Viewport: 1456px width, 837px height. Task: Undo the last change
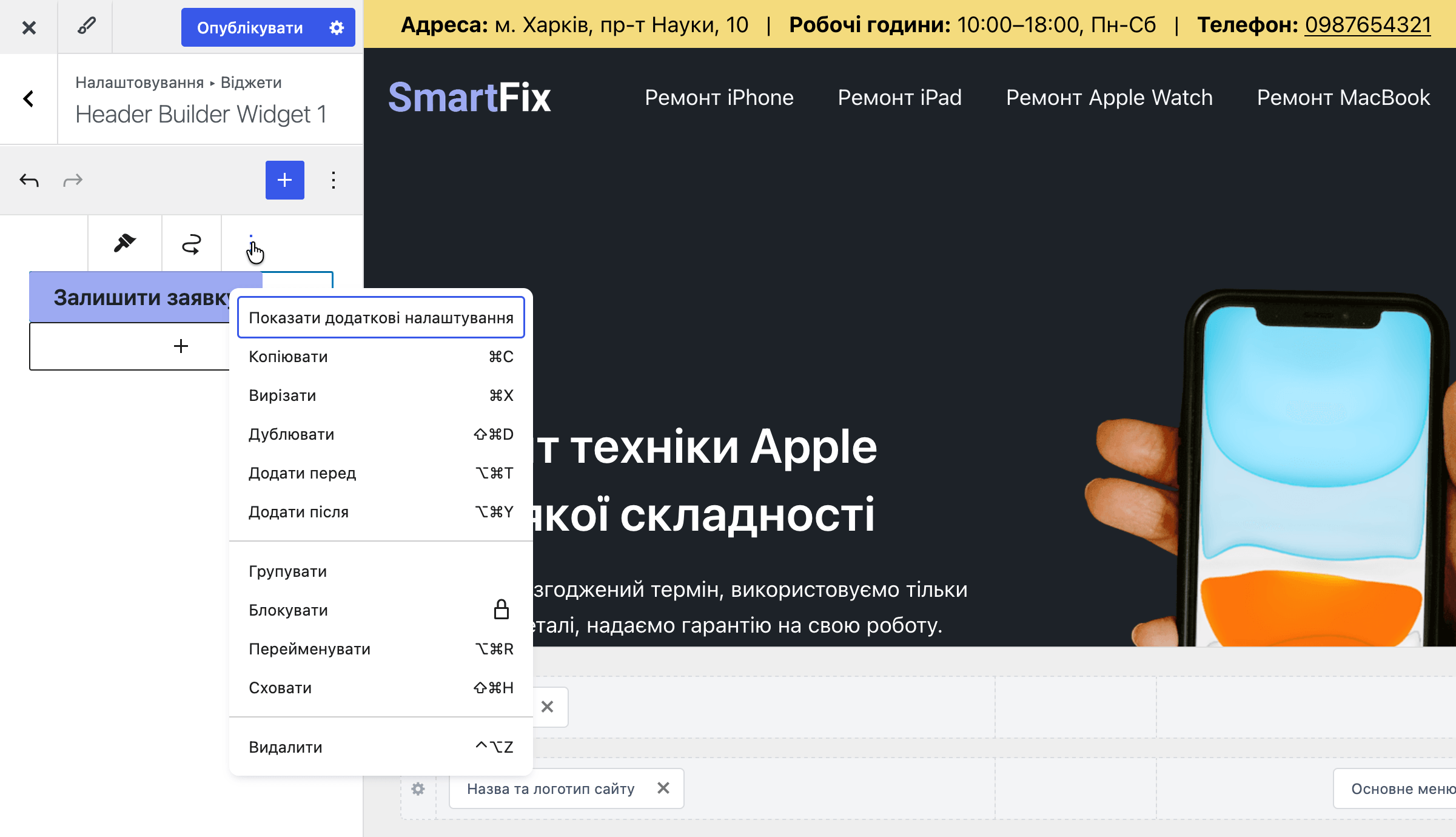pos(29,180)
